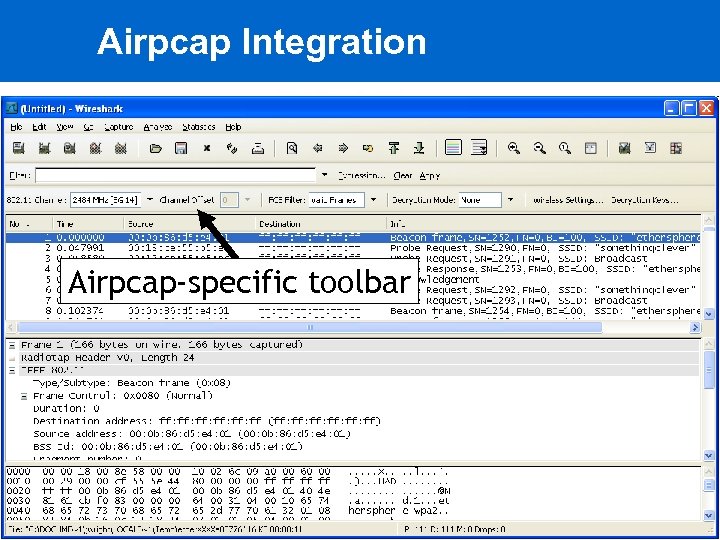Click the Expression... filter button
720x540 pixels.
click(361, 175)
